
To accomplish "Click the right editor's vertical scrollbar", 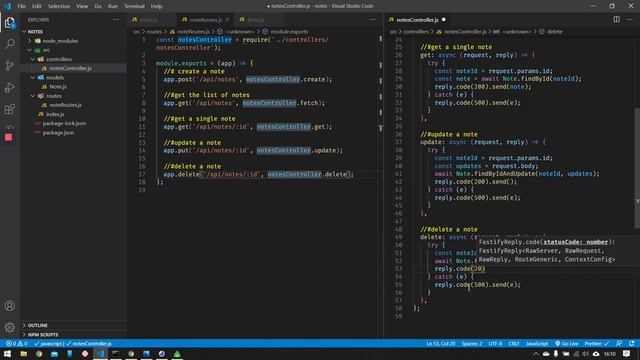I will [x=637, y=168].
